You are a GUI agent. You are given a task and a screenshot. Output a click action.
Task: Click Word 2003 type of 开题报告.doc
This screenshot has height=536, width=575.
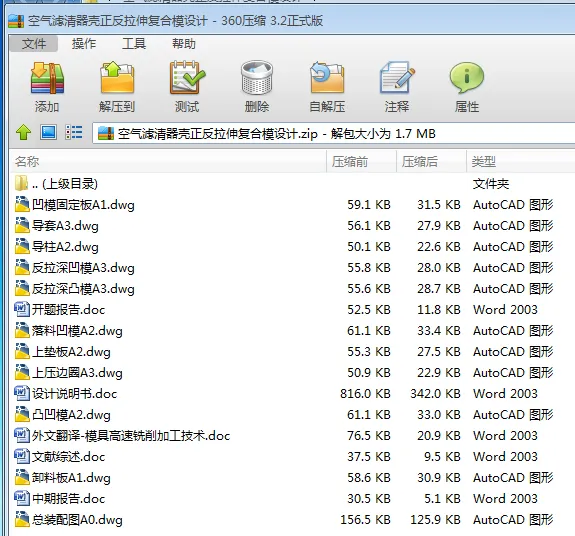coord(505,309)
